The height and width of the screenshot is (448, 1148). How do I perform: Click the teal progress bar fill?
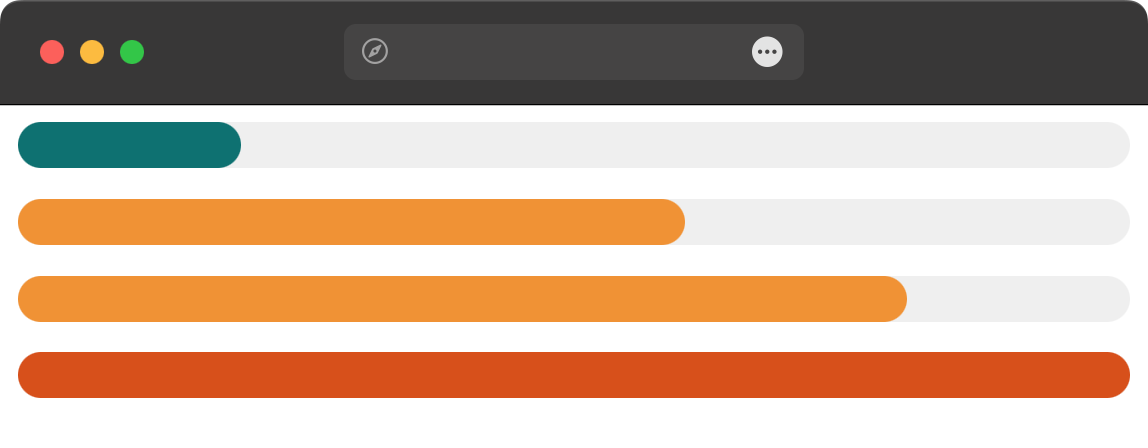130,145
